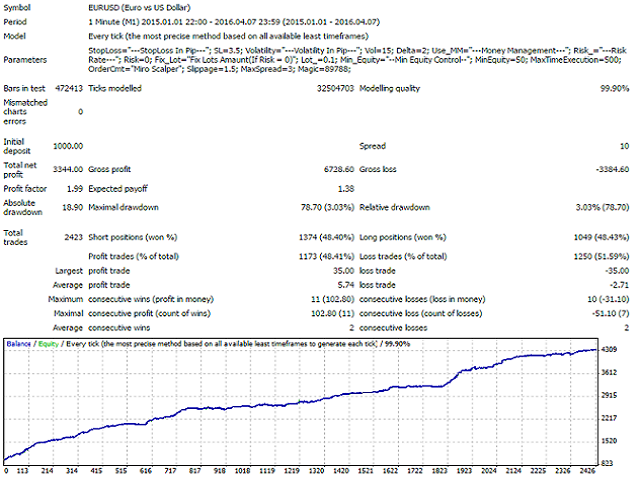The image size is (640, 480).
Task: Click the Total trades value 2423
Action: tap(73, 238)
